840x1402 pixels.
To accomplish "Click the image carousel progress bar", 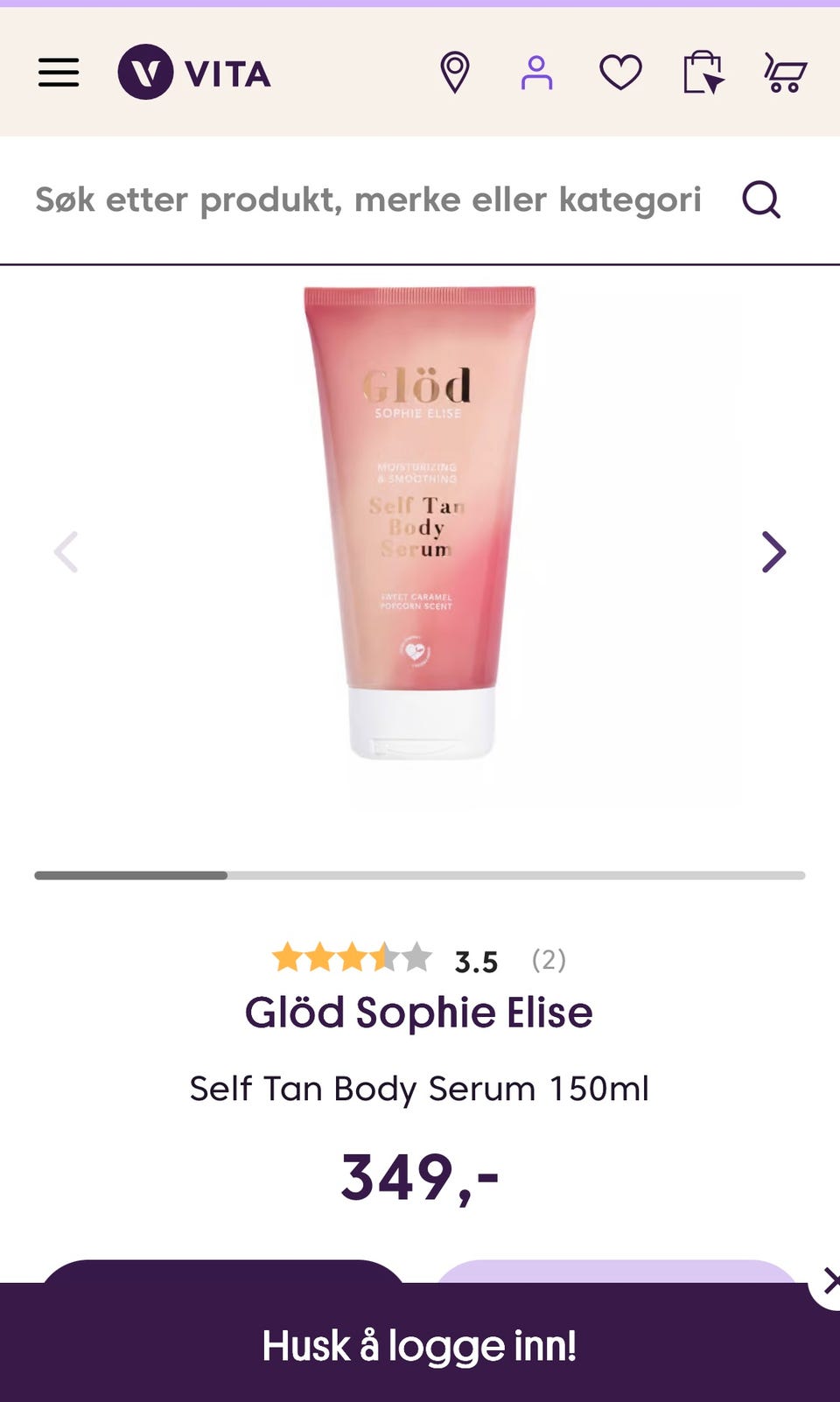I will [x=420, y=875].
